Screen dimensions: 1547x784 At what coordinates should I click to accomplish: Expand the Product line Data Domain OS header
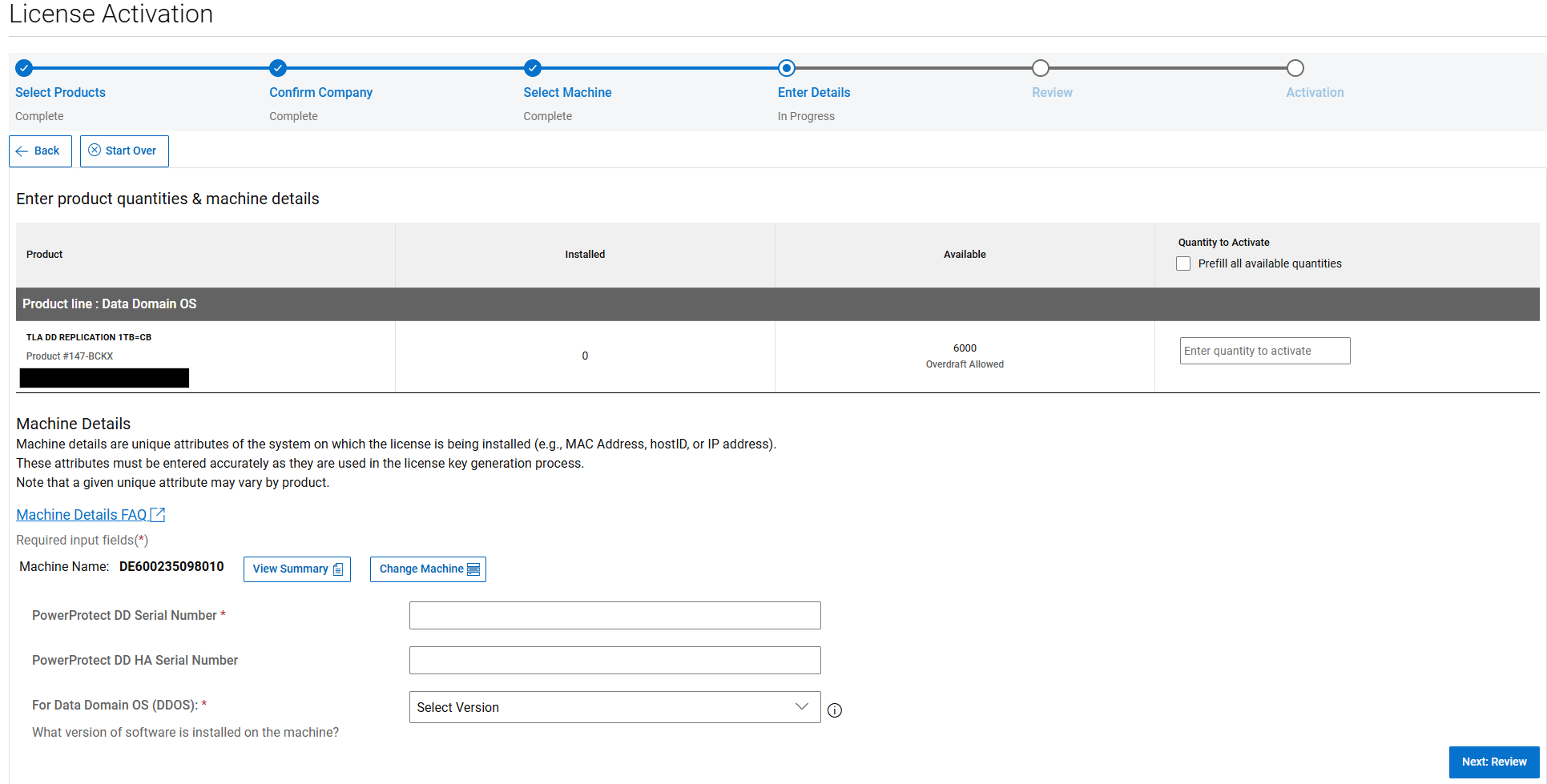point(110,304)
